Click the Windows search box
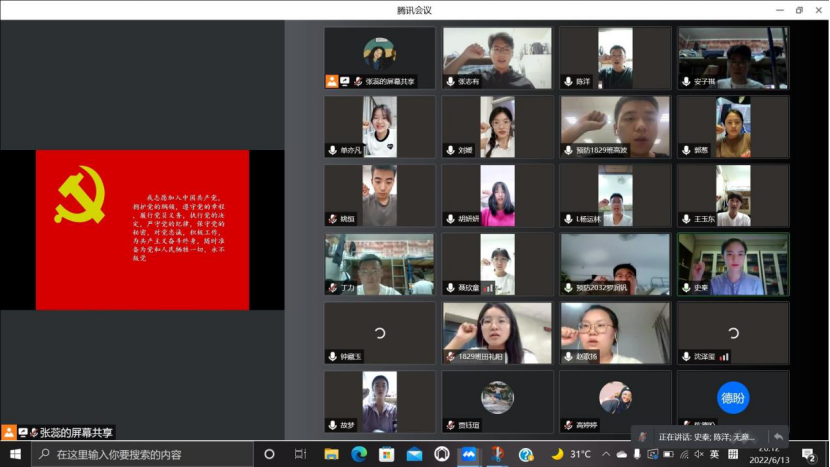This screenshot has width=830, height=467. click(x=140, y=455)
